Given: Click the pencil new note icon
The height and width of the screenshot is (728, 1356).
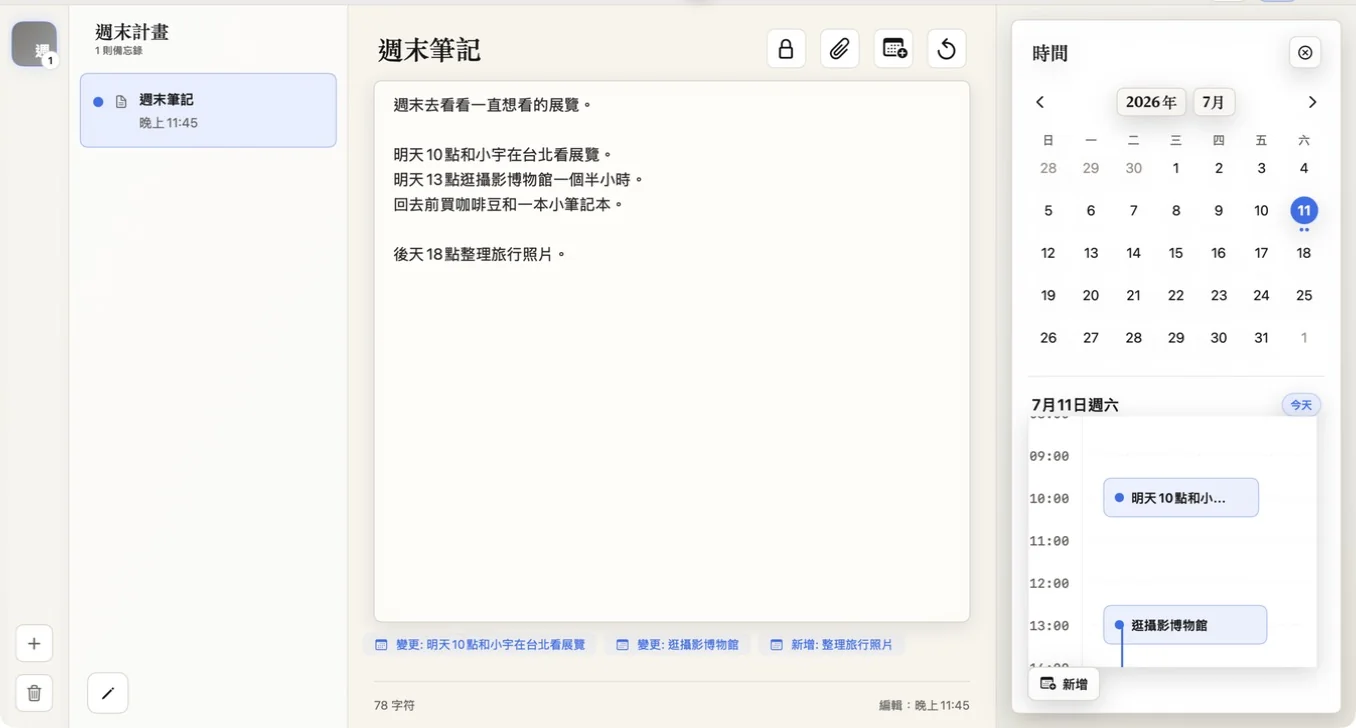Looking at the screenshot, I should coord(108,693).
